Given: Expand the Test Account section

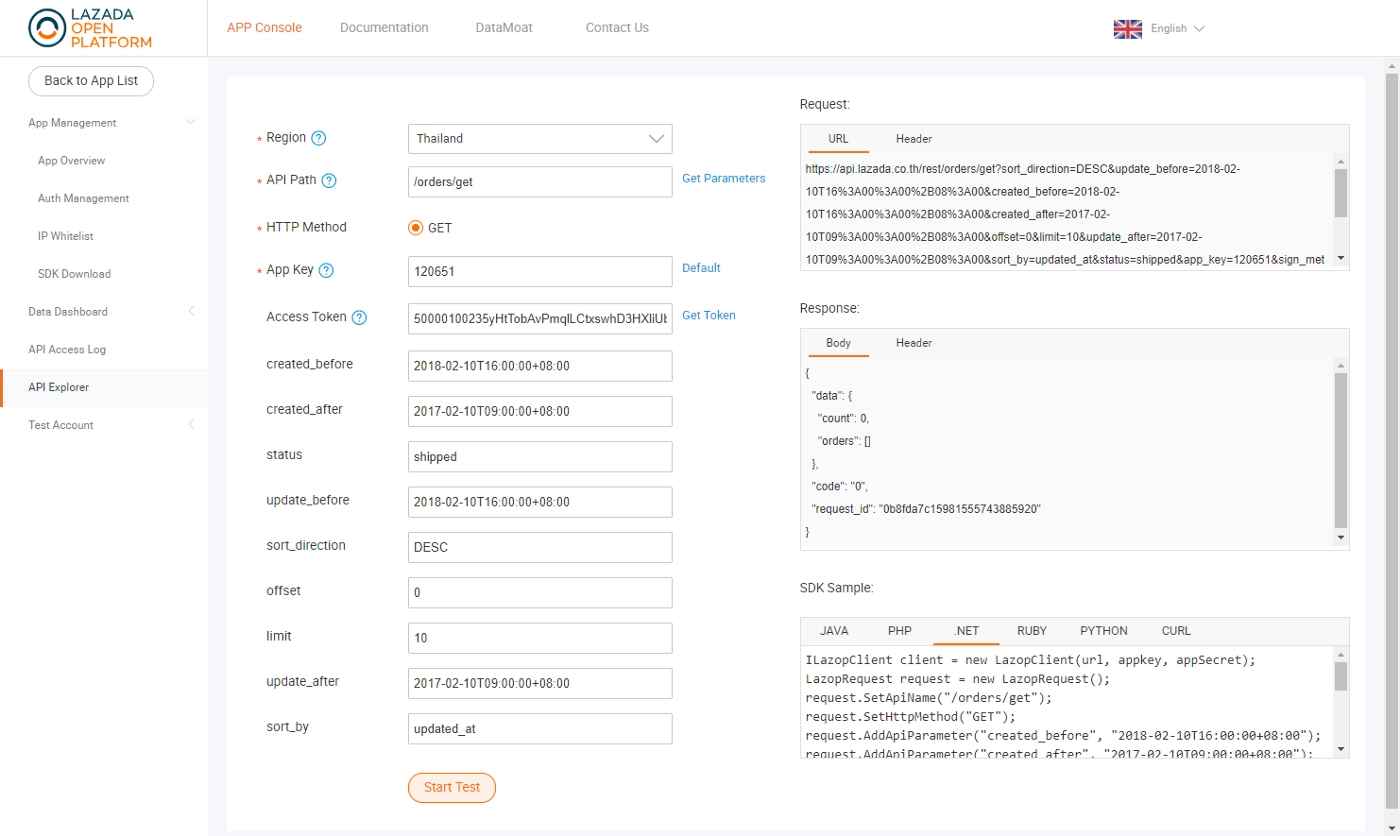Looking at the screenshot, I should [192, 424].
